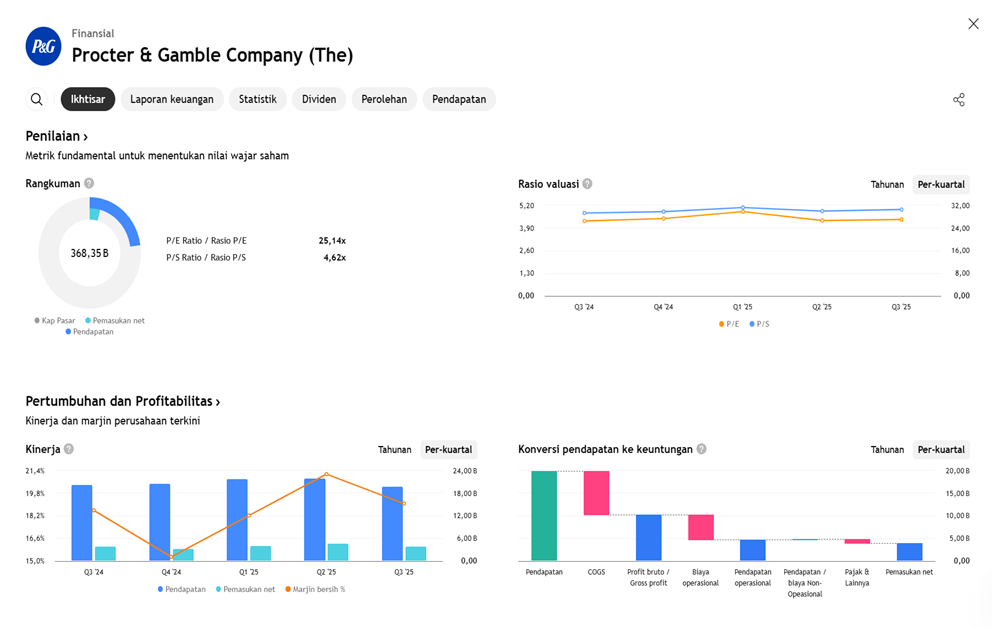The width and height of the screenshot is (992, 628).
Task: Click the 368,35 B donut center value
Action: [x=89, y=253]
